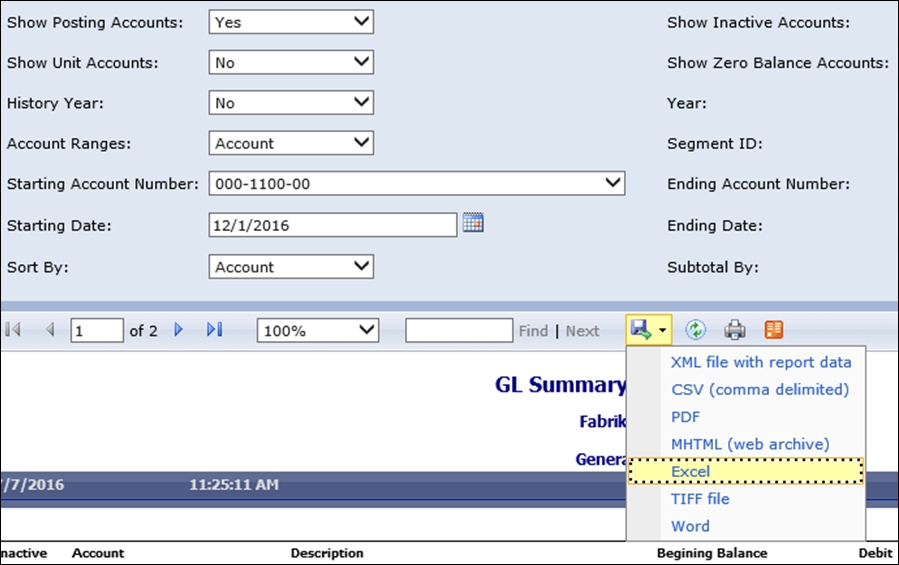
Task: Export as Word from the menu
Action: point(690,526)
